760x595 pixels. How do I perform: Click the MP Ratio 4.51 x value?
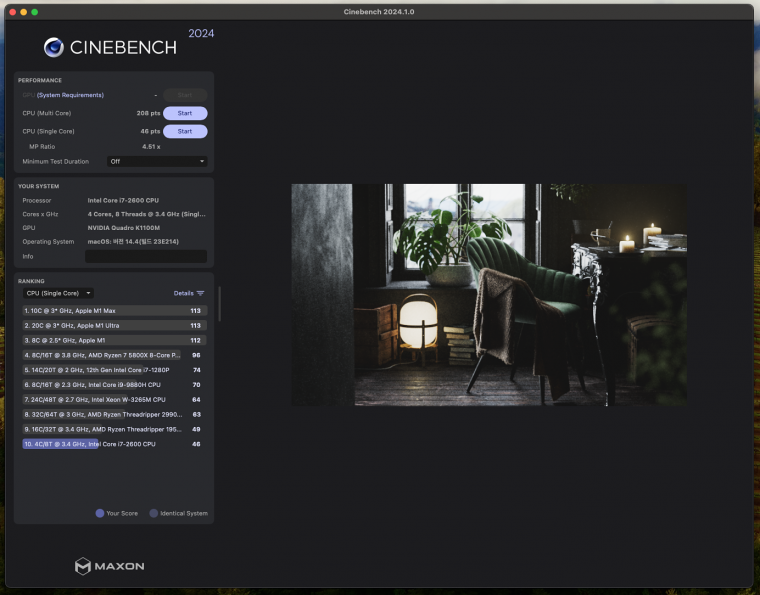tap(151, 146)
